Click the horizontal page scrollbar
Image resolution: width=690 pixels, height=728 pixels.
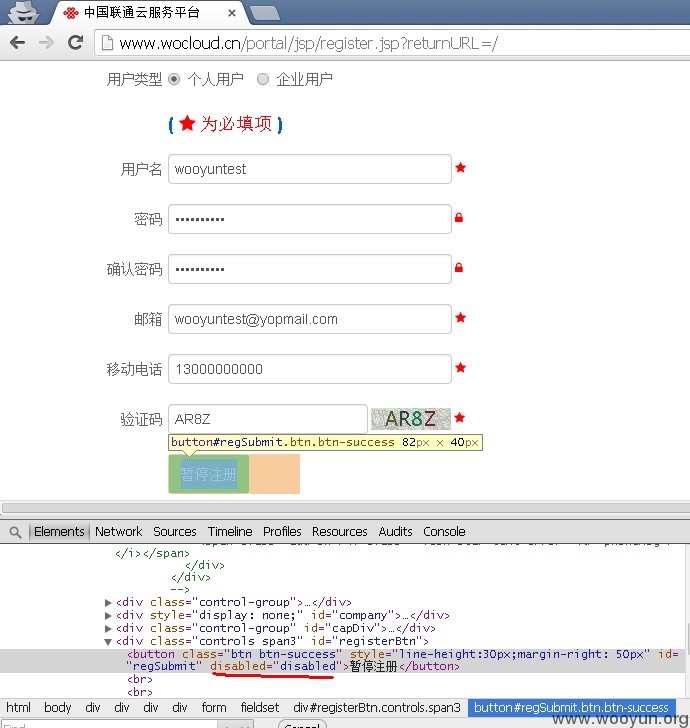pyautogui.click(x=345, y=508)
